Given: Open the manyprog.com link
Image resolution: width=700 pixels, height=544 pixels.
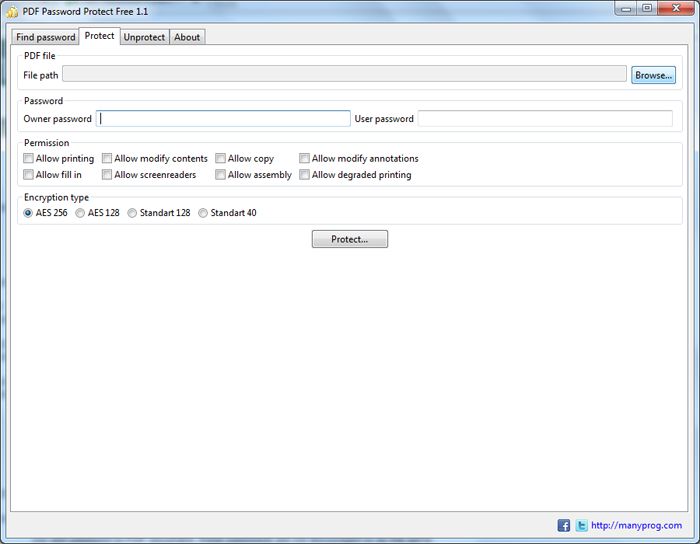Looking at the screenshot, I should (636, 525).
